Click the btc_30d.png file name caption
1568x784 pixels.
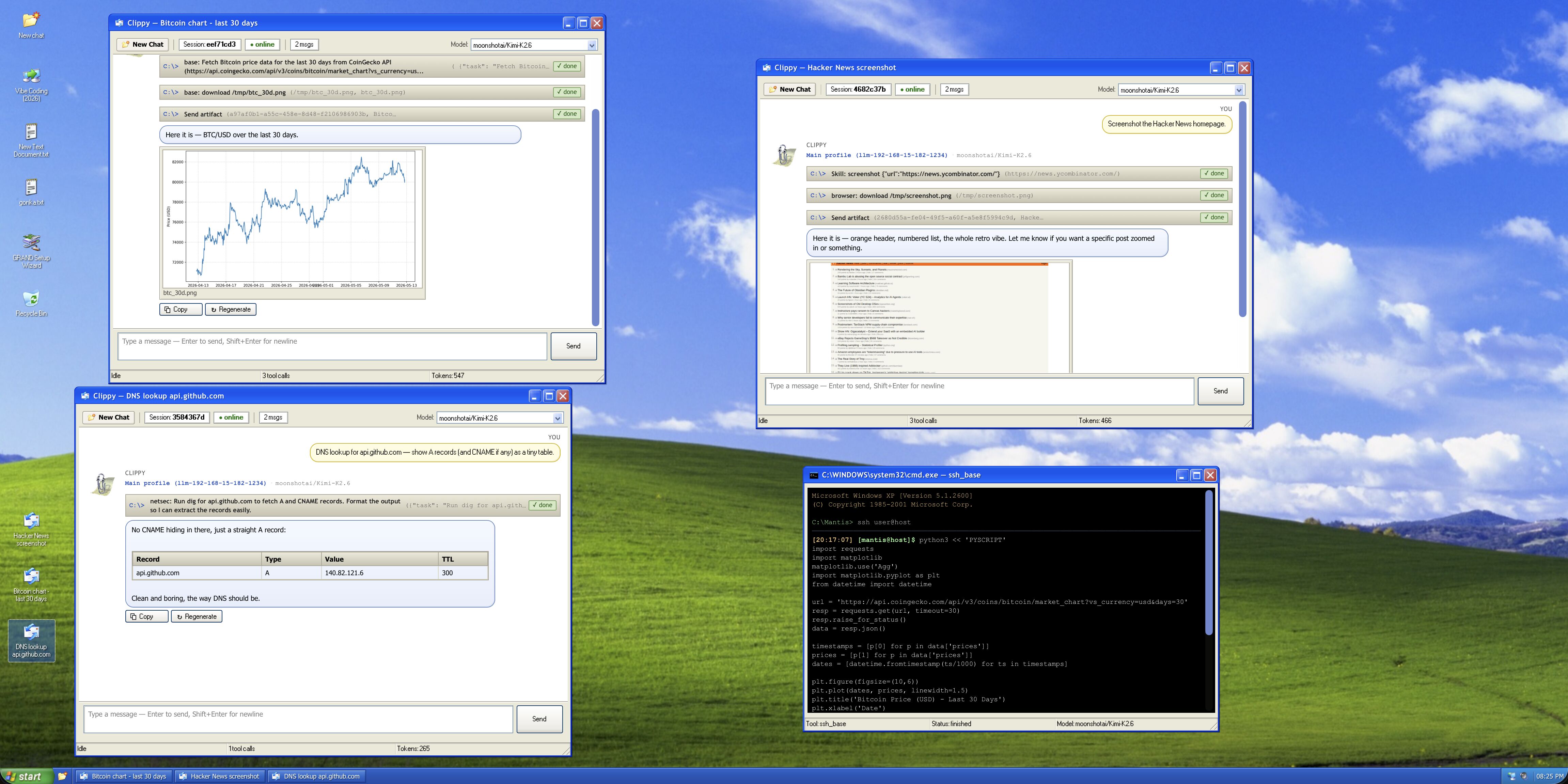(x=179, y=293)
